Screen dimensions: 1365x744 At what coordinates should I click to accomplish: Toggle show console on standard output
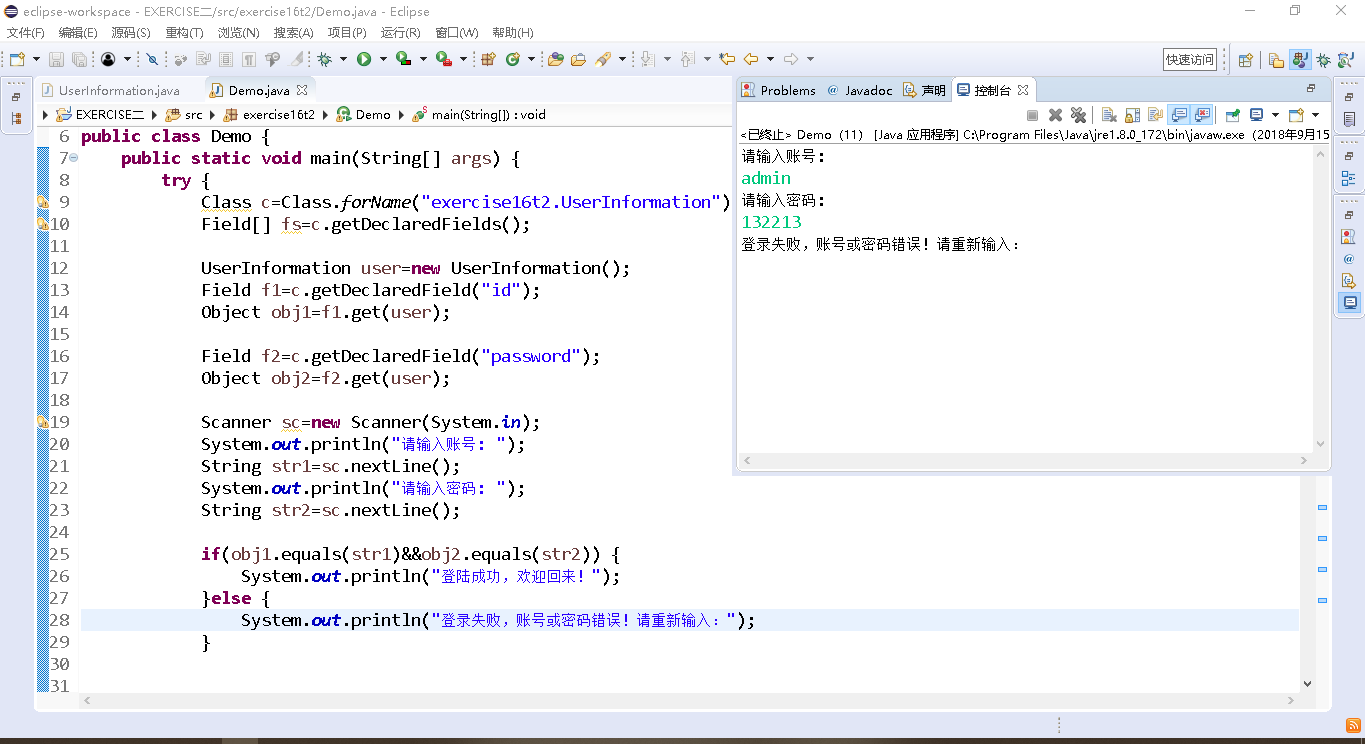pos(1179,115)
